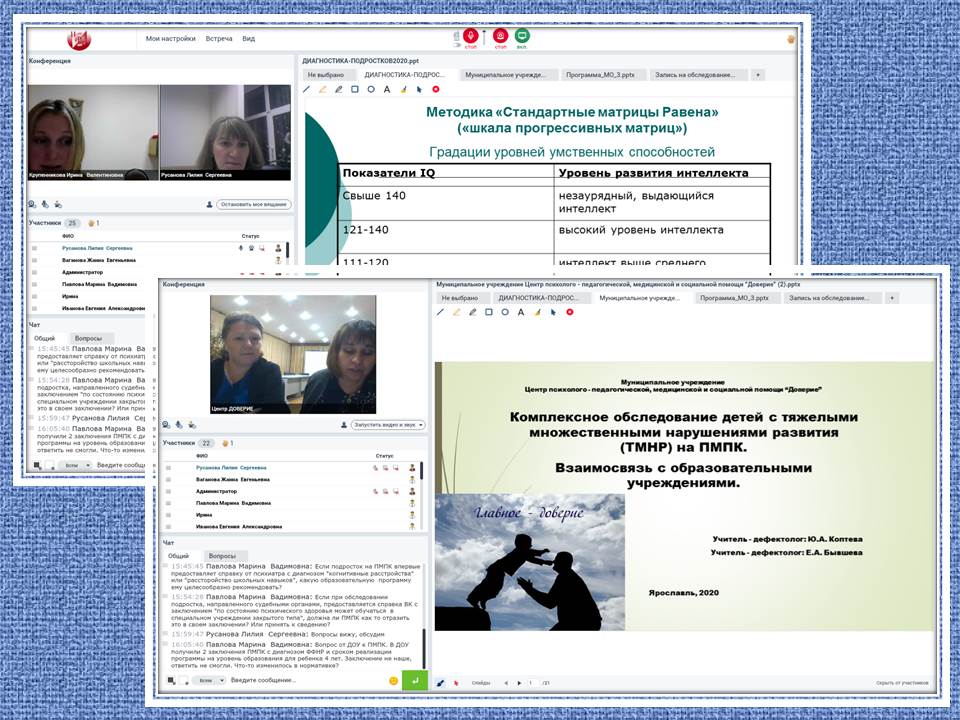This screenshot has height=720, width=960.
Task: Select the pencil tool in front window toolbar
Action: click(x=473, y=312)
